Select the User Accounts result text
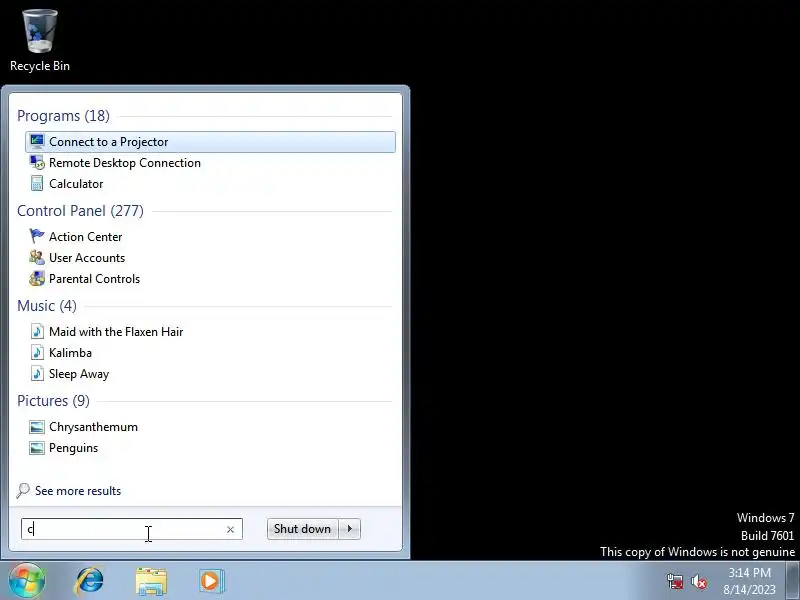800x600 pixels. 87,258
